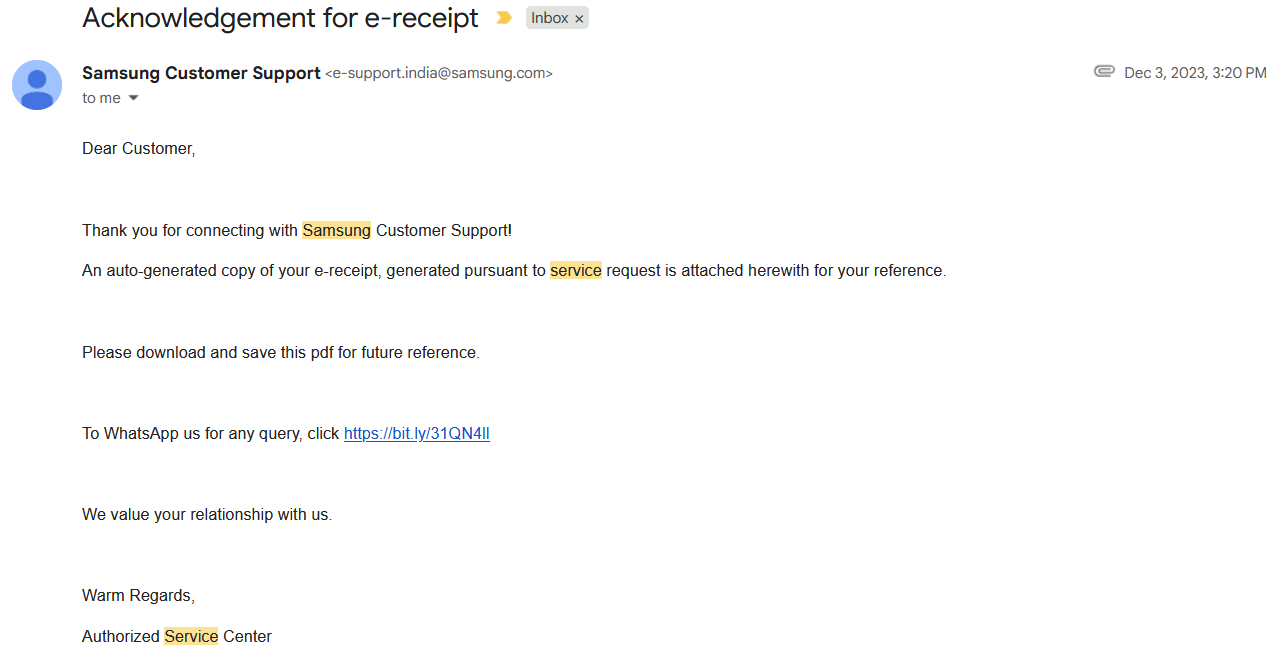Click the "Thank you for connecting" sentence
Viewport: 1280px width, 654px height.
[190, 230]
